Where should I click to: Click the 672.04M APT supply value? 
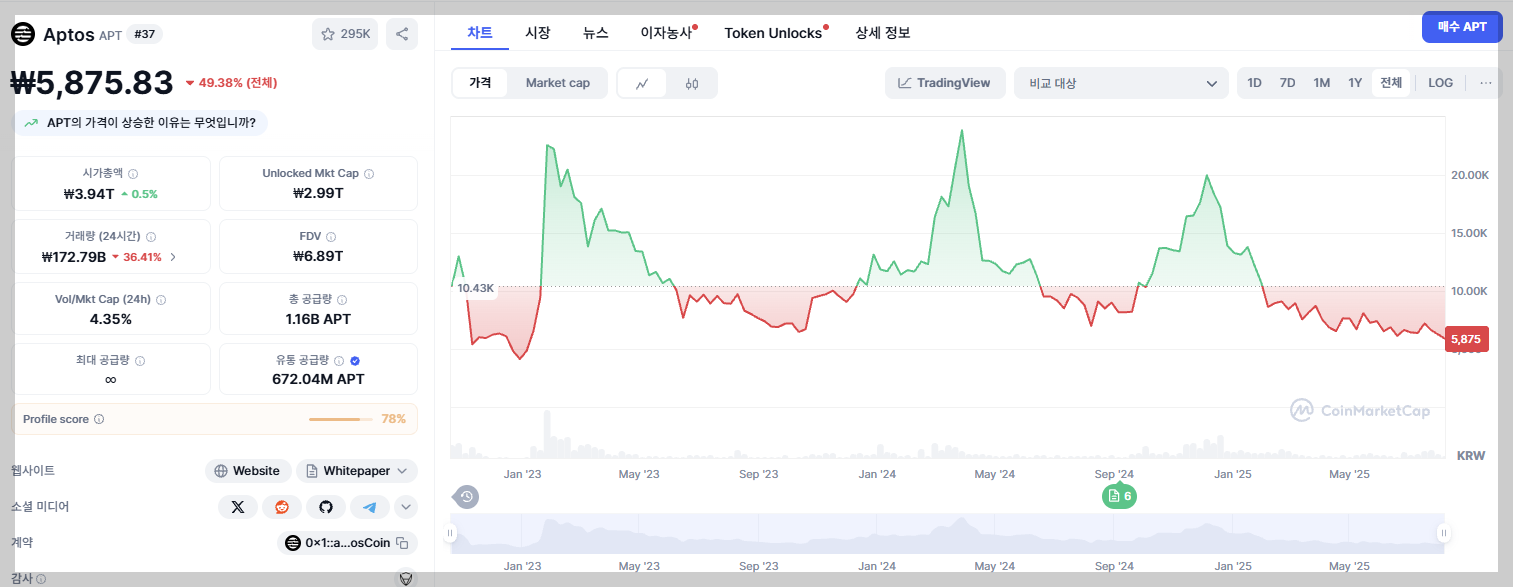(x=318, y=379)
